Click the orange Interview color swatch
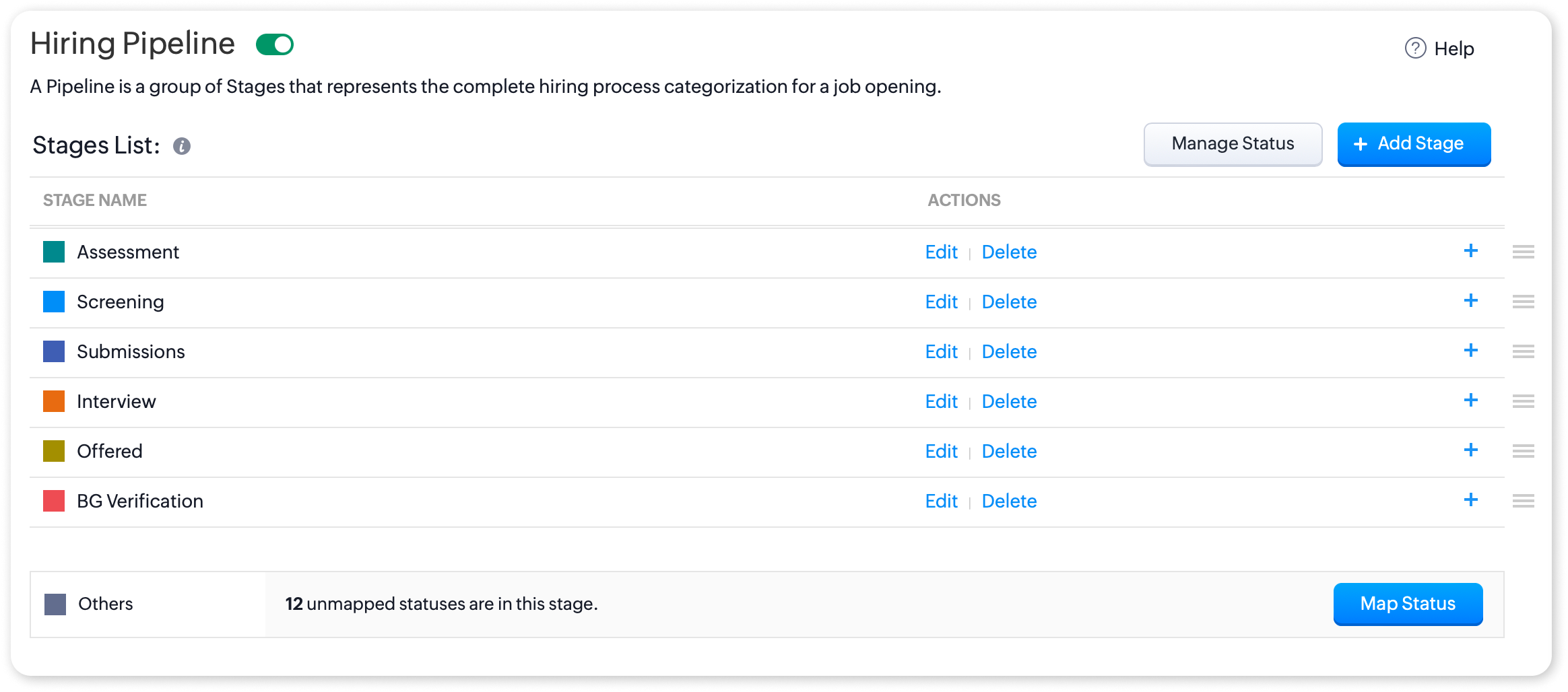Viewport: 1568px width, 692px height. click(54, 401)
